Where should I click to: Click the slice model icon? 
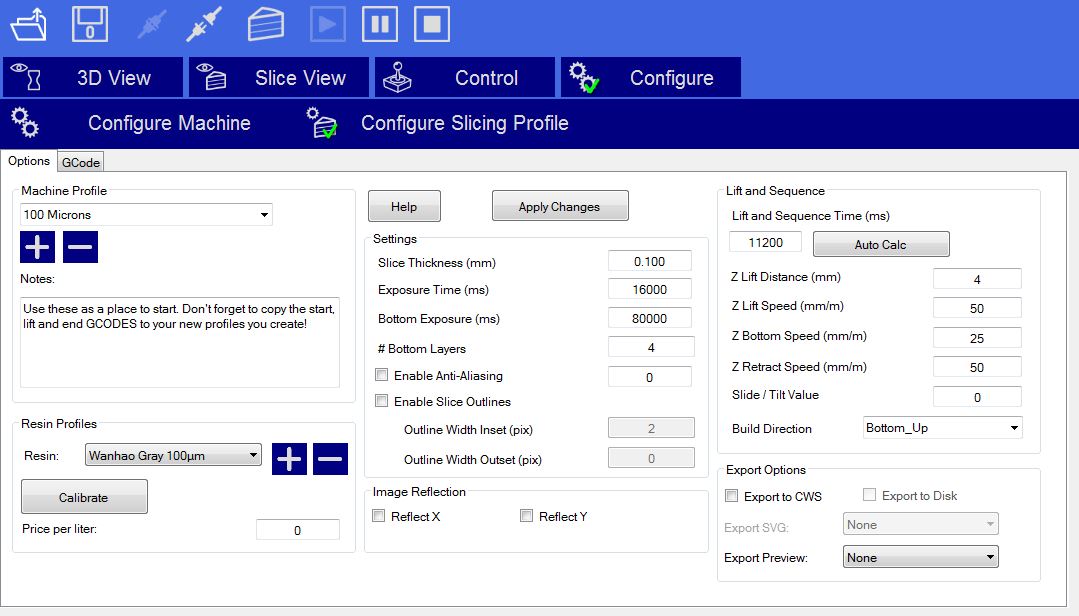[x=266, y=24]
